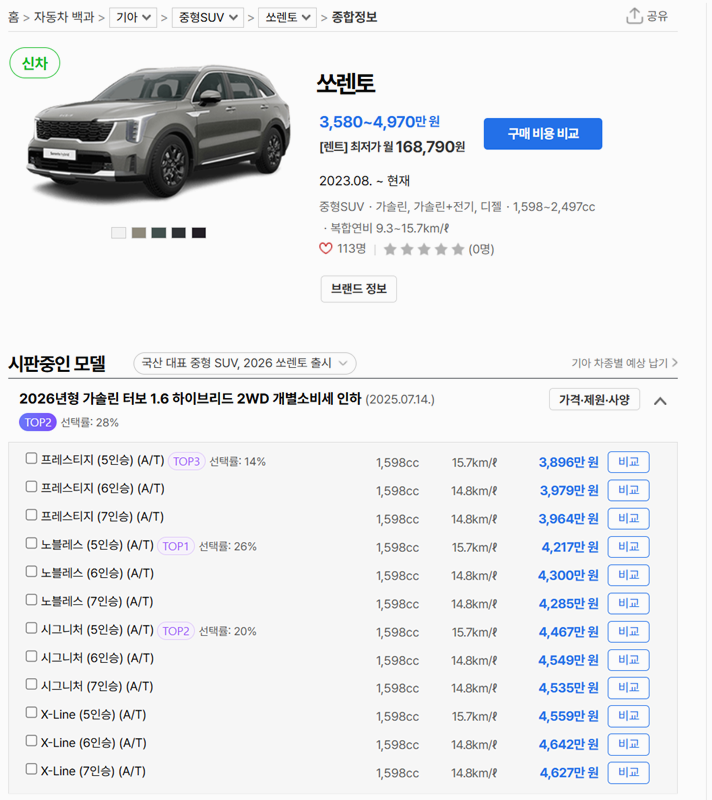712x800 pixels.
Task: Open 기아 차종별 예상 납기 link
Action: tap(624, 363)
